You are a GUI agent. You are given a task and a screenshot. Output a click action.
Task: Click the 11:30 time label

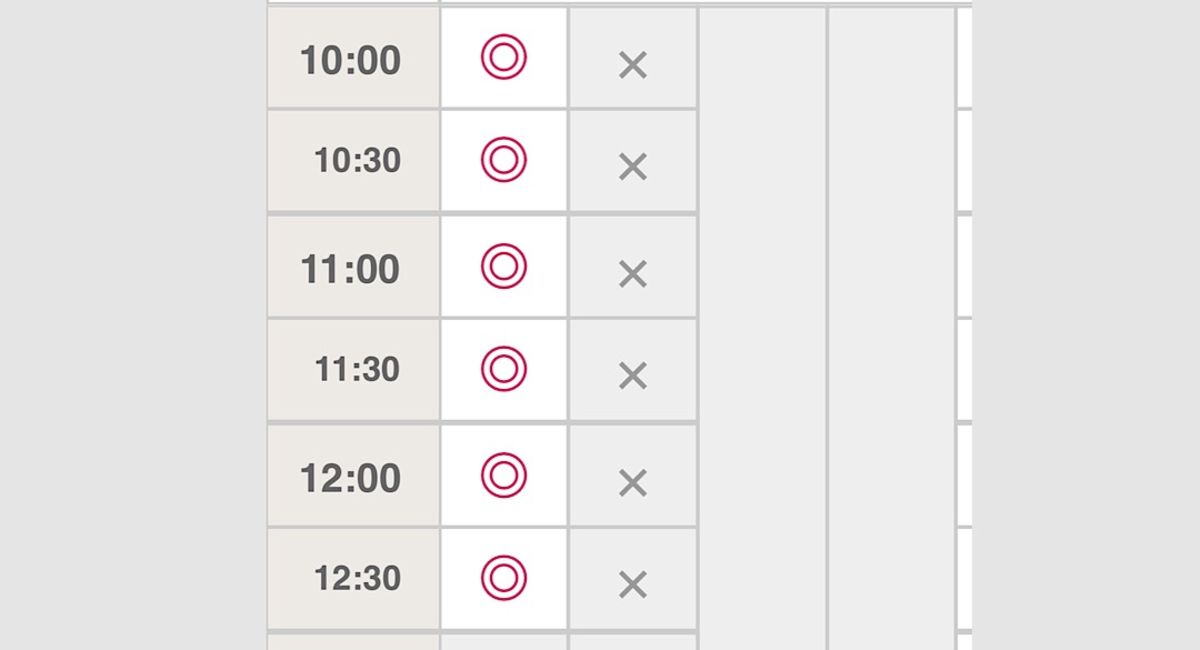click(357, 369)
